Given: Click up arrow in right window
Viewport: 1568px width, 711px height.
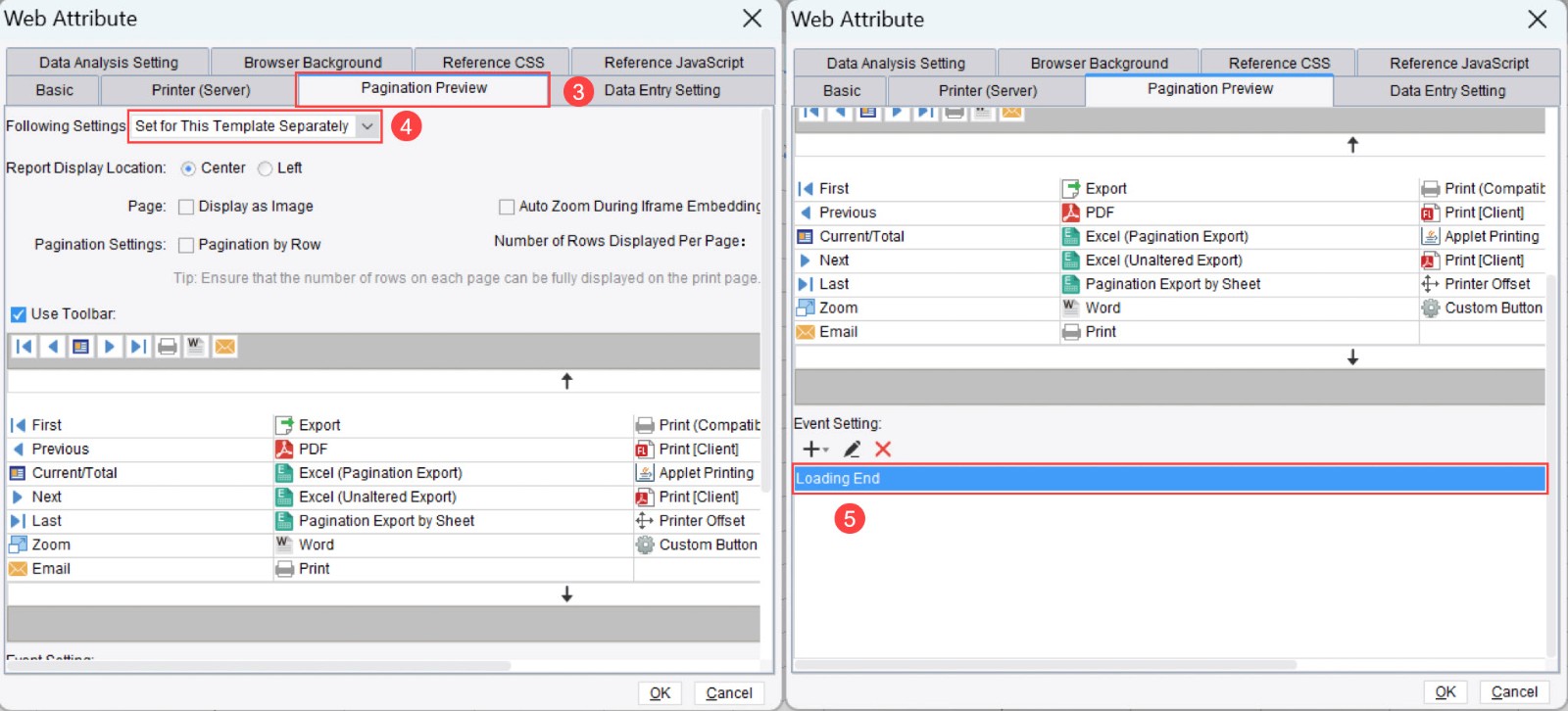Looking at the screenshot, I should pos(1352,145).
